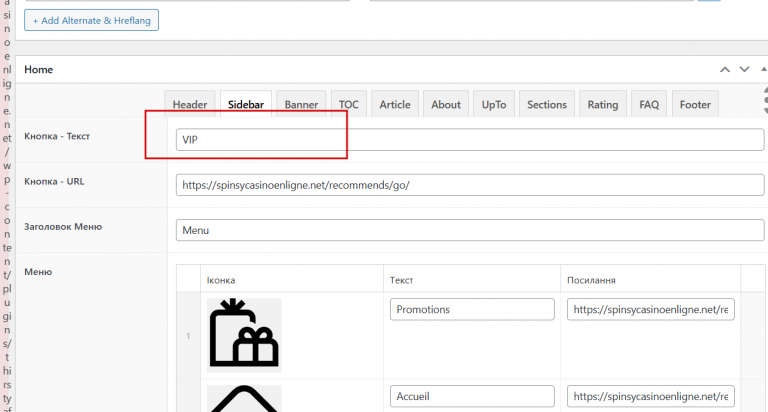768x412 pixels.
Task: Switch to the Banner tab
Action: (x=301, y=104)
